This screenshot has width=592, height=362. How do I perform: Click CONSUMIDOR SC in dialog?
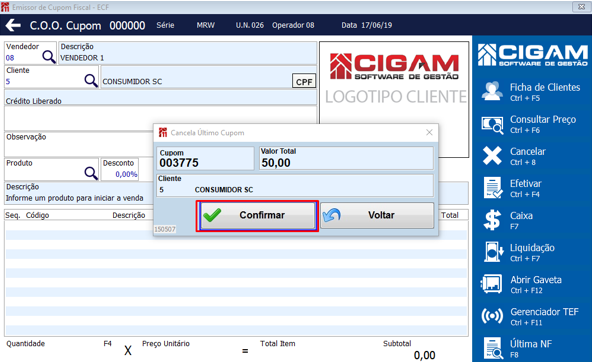tap(224, 189)
